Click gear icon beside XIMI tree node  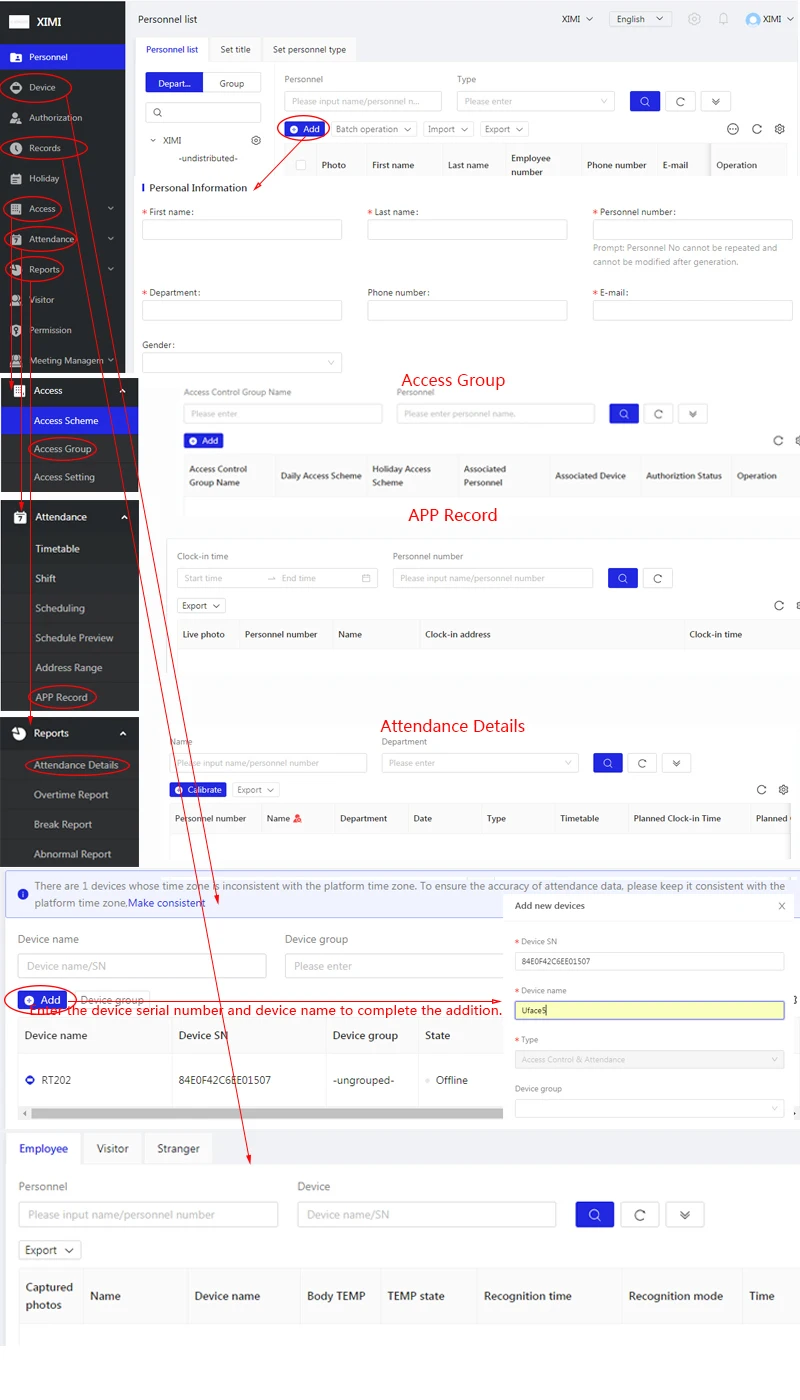tap(256, 141)
